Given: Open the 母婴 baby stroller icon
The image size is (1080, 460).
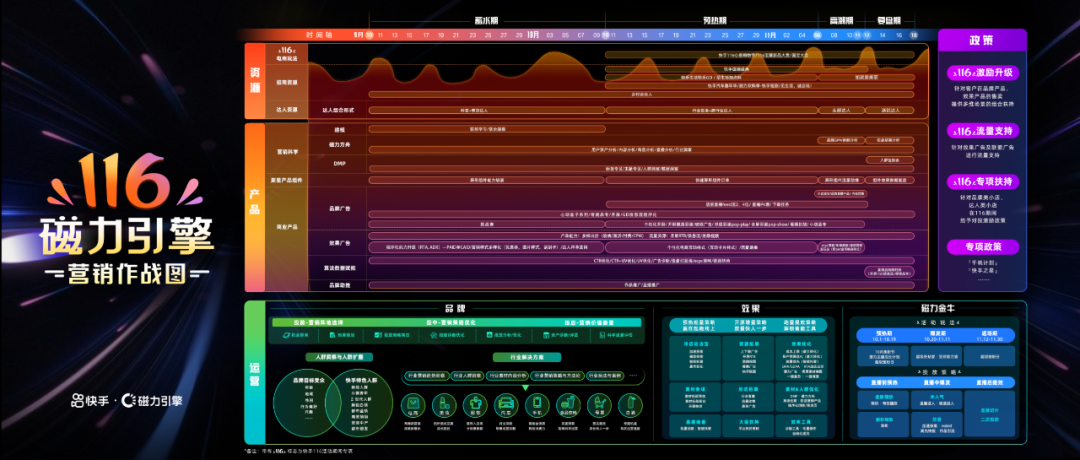Looking at the screenshot, I should point(599,405).
